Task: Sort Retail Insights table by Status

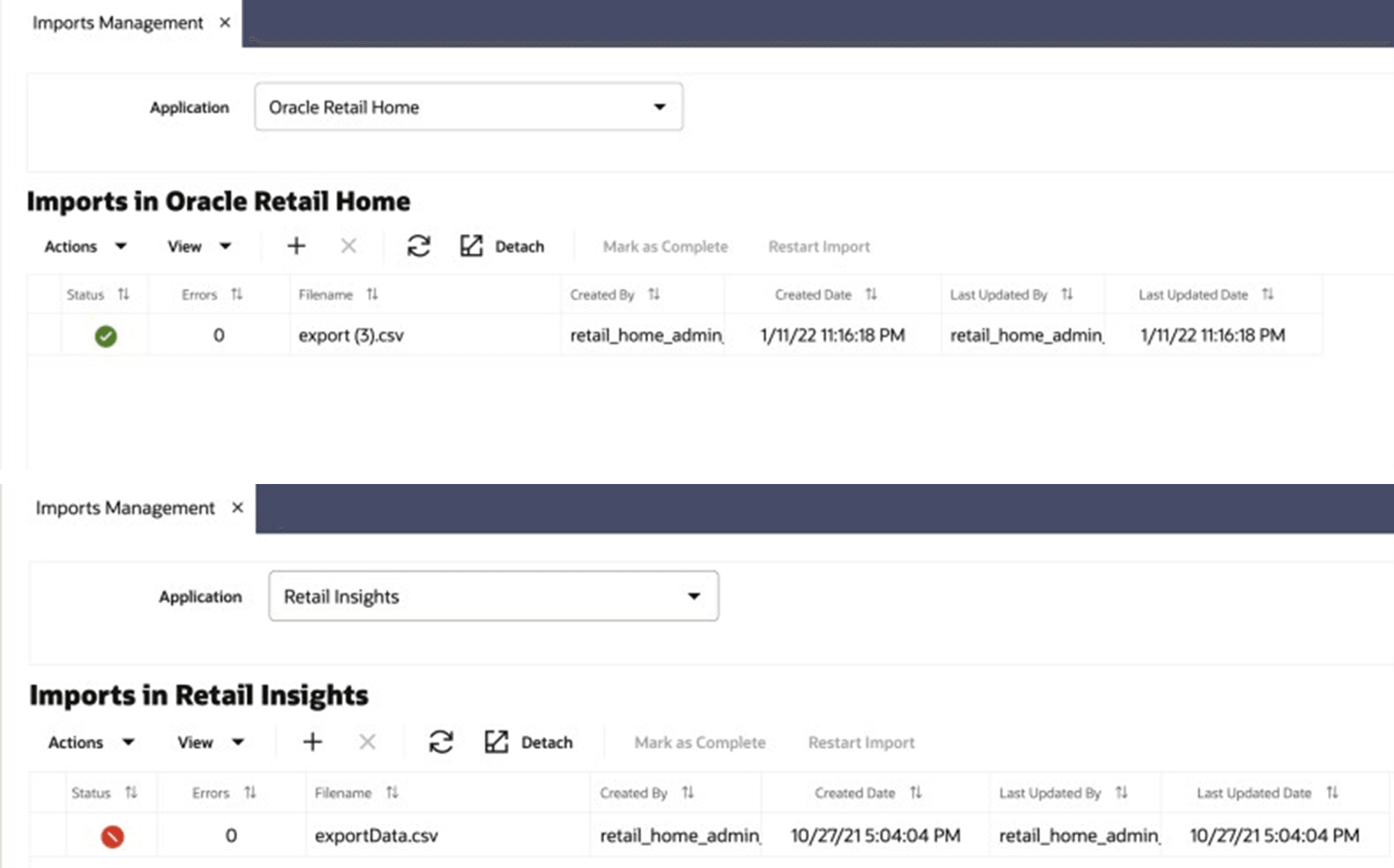Action: 132,793
